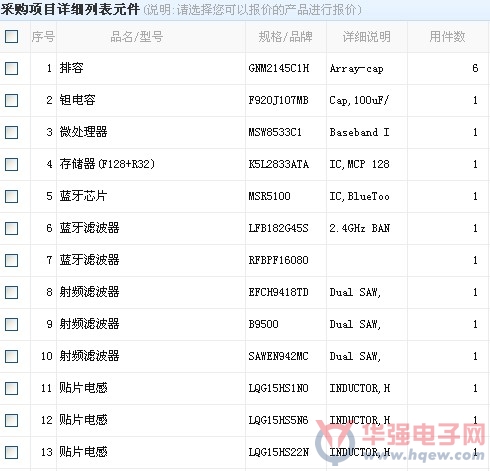Image resolution: width=490 pixels, height=471 pixels.
Task: Tick checkbox next to 微处理器
Action: point(11,132)
